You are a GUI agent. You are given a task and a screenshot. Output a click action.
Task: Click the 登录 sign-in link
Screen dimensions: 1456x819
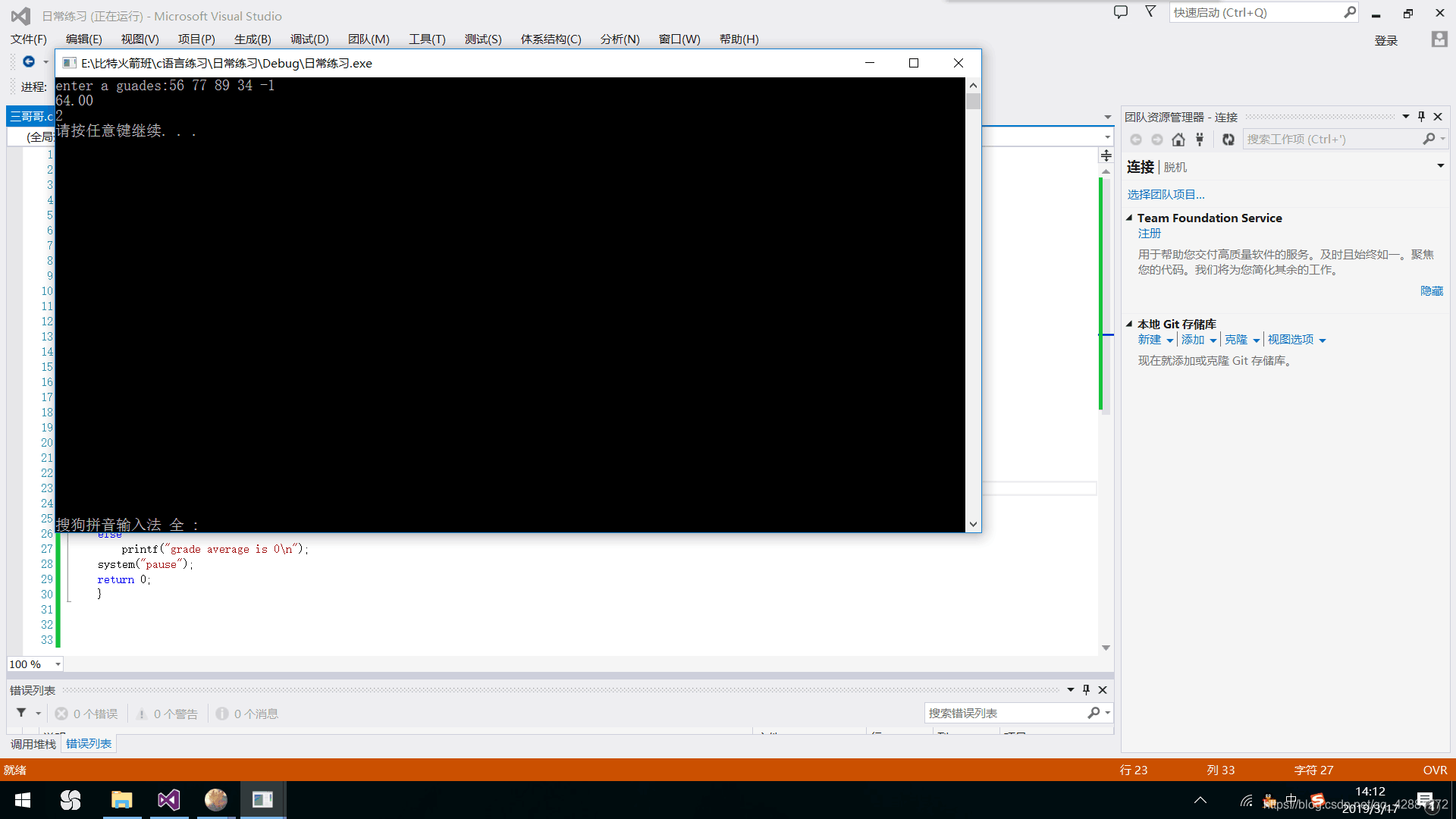click(1386, 41)
